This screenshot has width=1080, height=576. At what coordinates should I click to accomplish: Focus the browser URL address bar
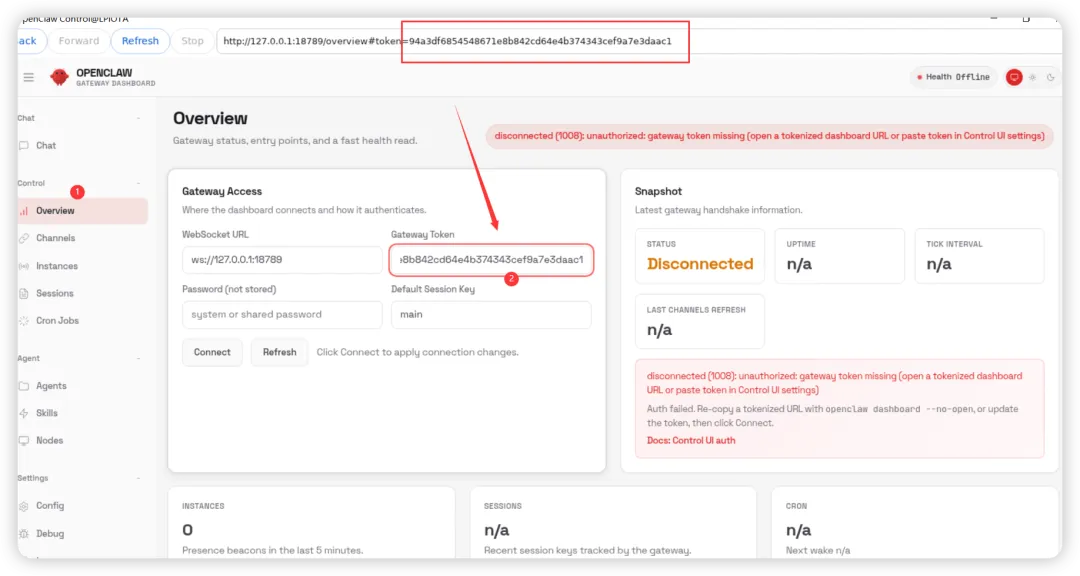639,41
